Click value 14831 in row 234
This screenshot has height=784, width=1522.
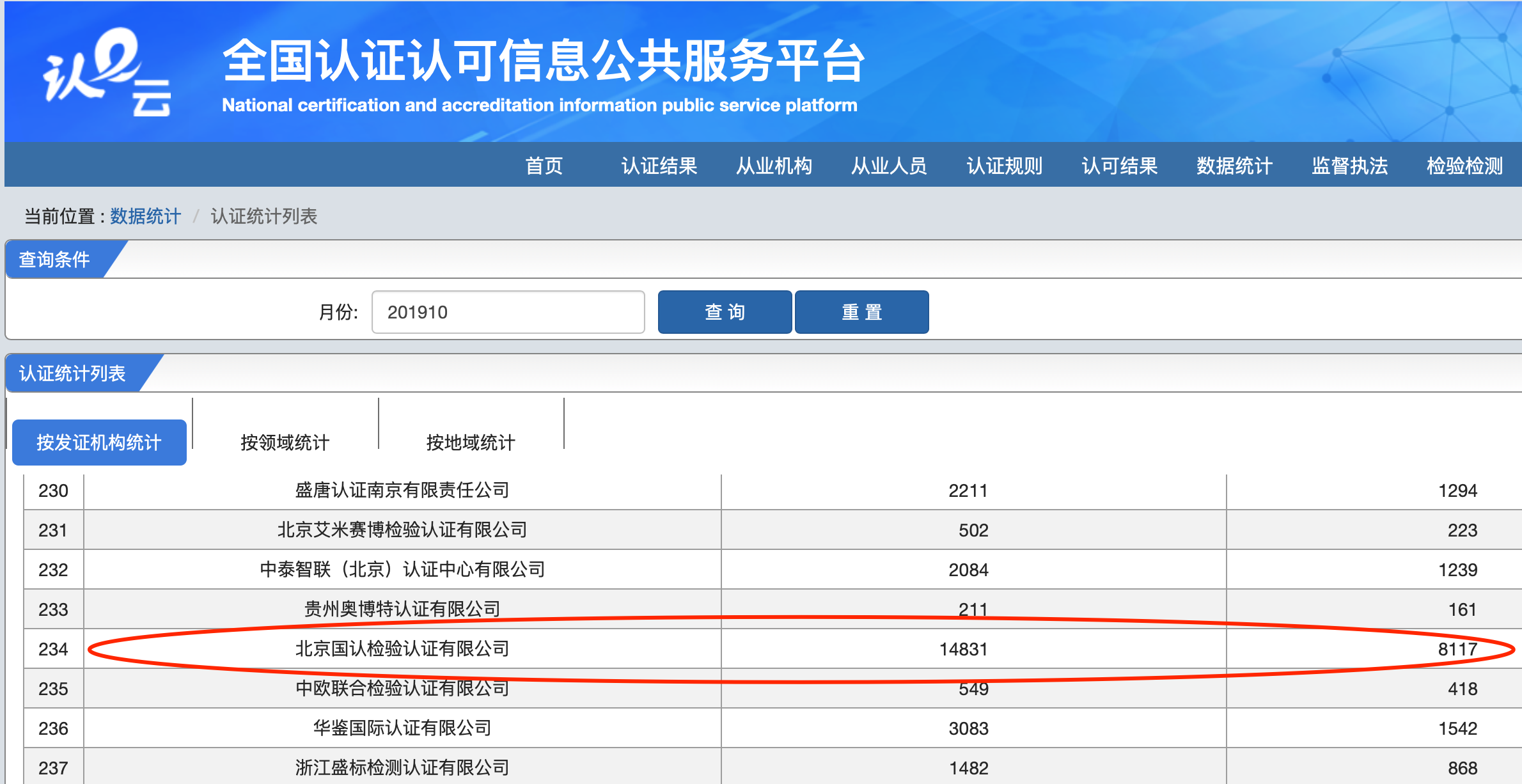point(964,650)
